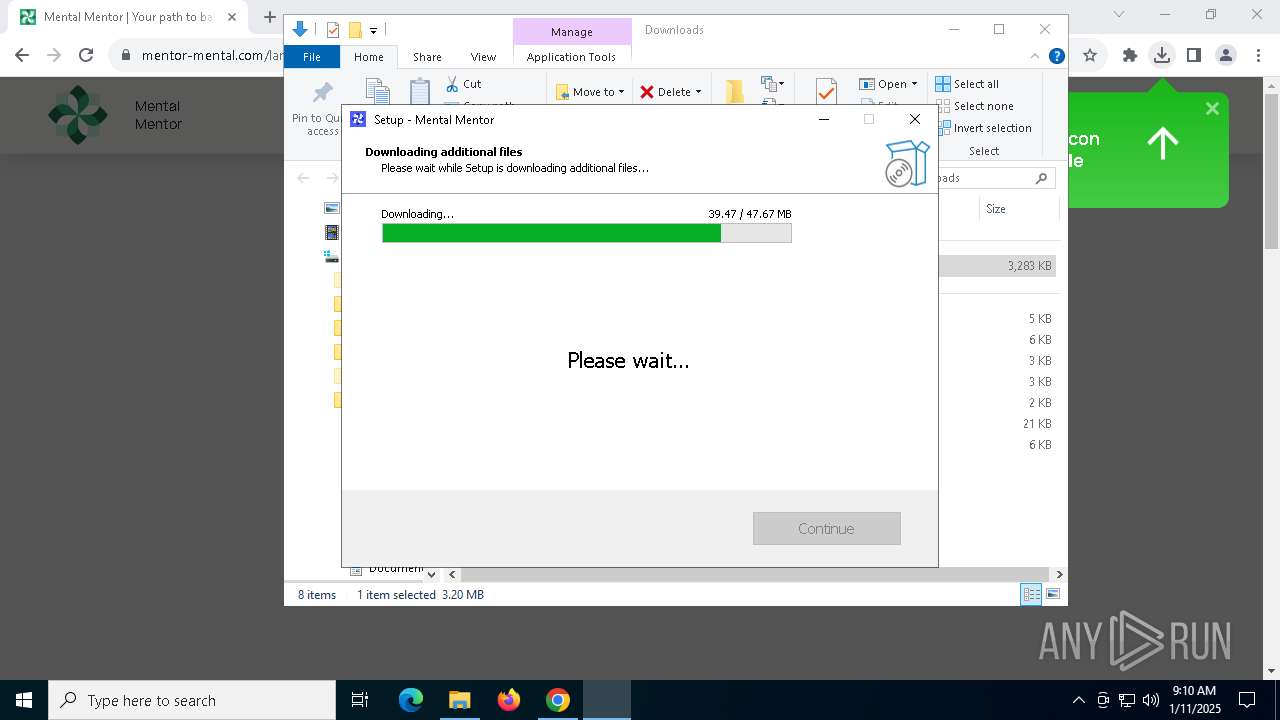Launch Microsoft Edge from taskbar

(x=411, y=700)
